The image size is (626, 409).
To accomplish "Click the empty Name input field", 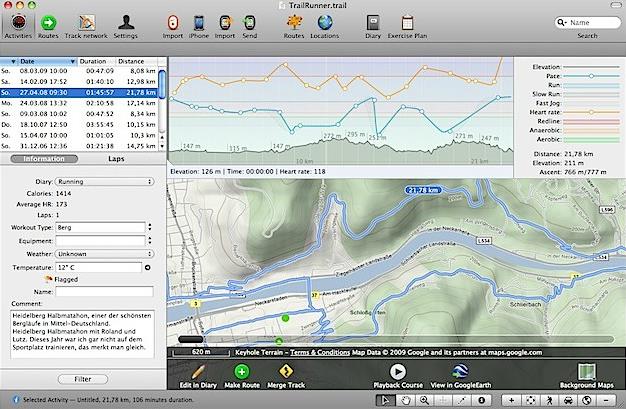I will point(104,292).
